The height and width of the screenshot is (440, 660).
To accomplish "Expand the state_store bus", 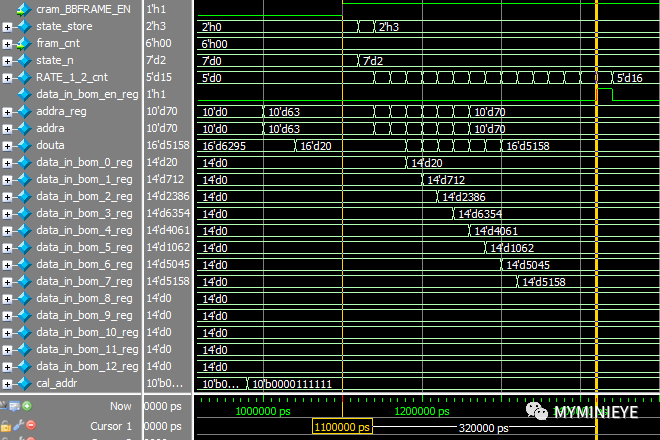I will [x=7, y=27].
